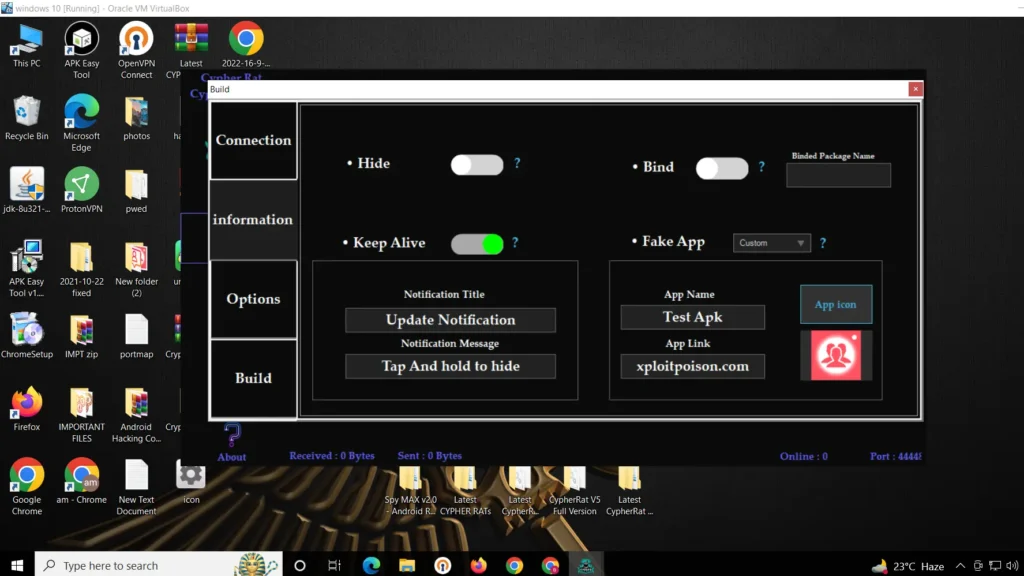Select the portmap file icon
The width and height of the screenshot is (1024, 576).
pyautogui.click(x=136, y=337)
